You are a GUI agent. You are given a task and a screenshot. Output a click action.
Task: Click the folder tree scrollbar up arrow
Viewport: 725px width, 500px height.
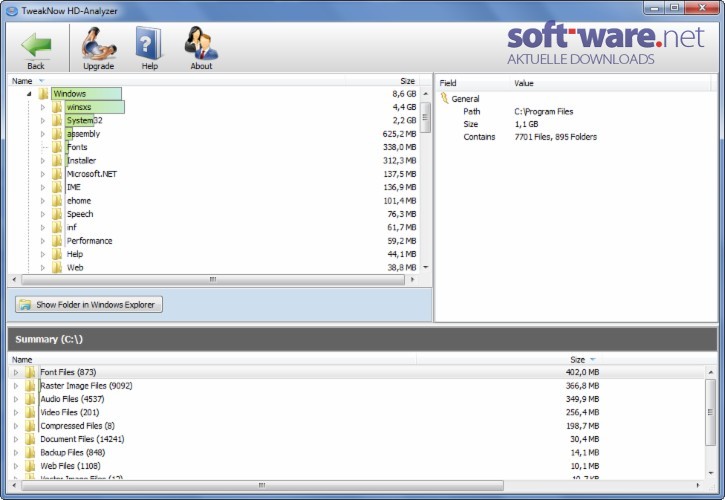point(426,94)
